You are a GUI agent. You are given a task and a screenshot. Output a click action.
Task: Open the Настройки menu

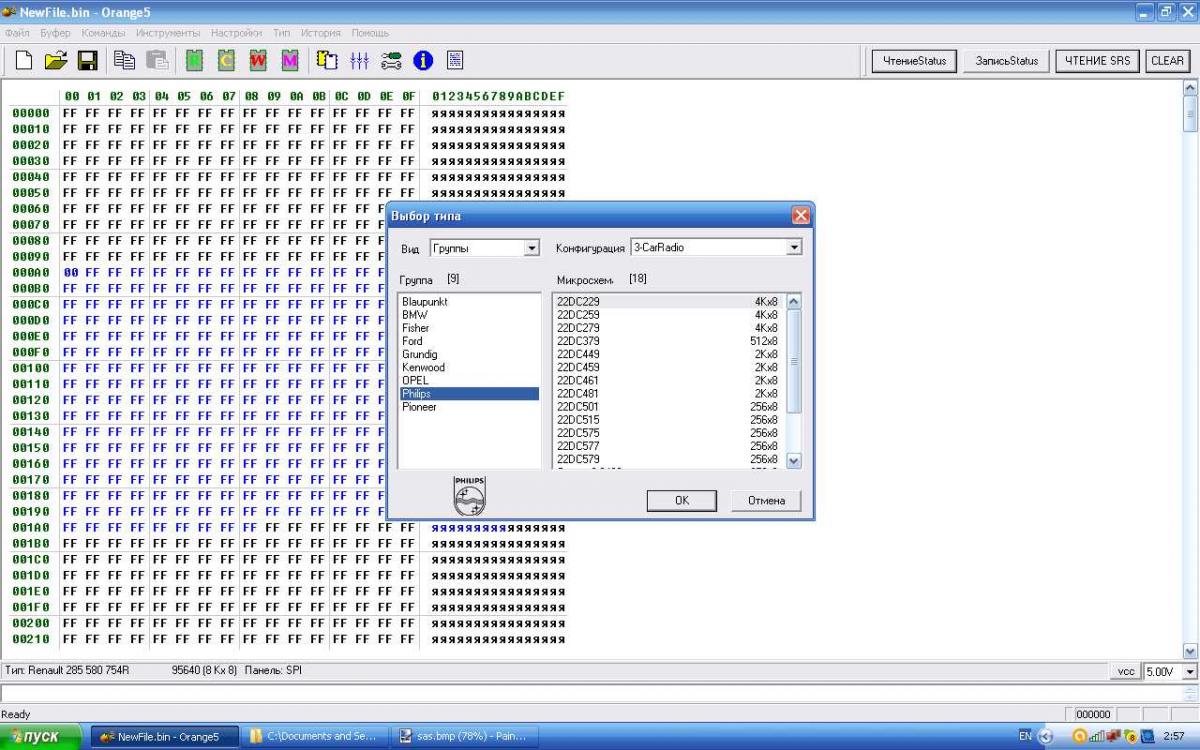[x=237, y=33]
